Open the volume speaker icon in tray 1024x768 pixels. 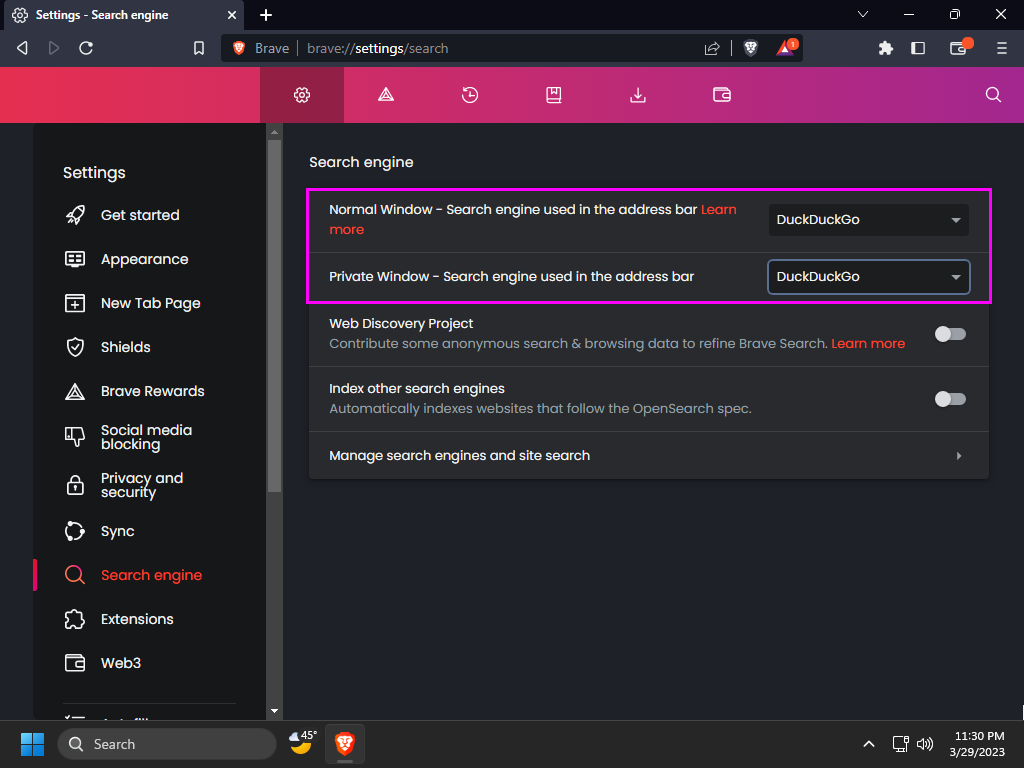click(x=925, y=744)
